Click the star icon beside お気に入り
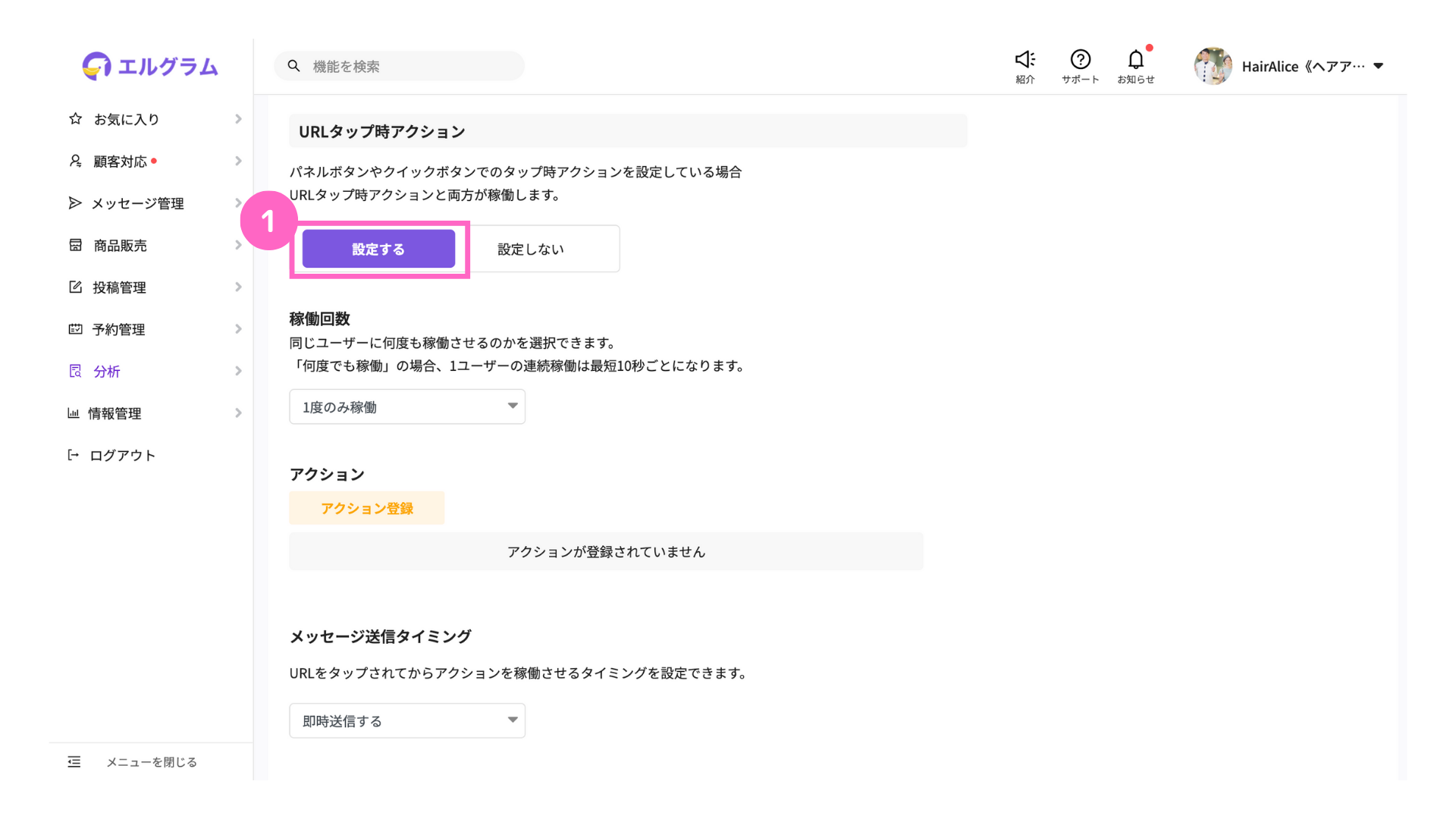The image size is (1456, 819). pos(75,119)
